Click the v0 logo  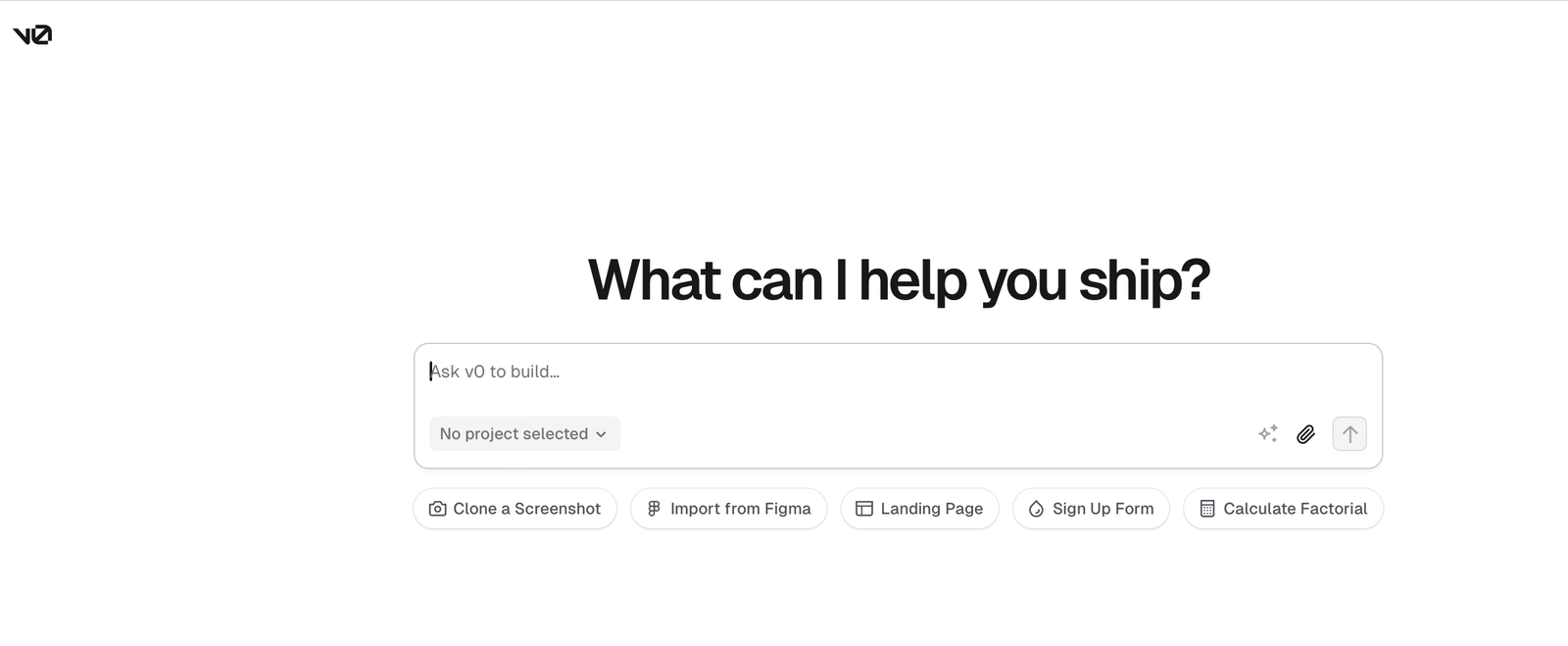coord(32,35)
